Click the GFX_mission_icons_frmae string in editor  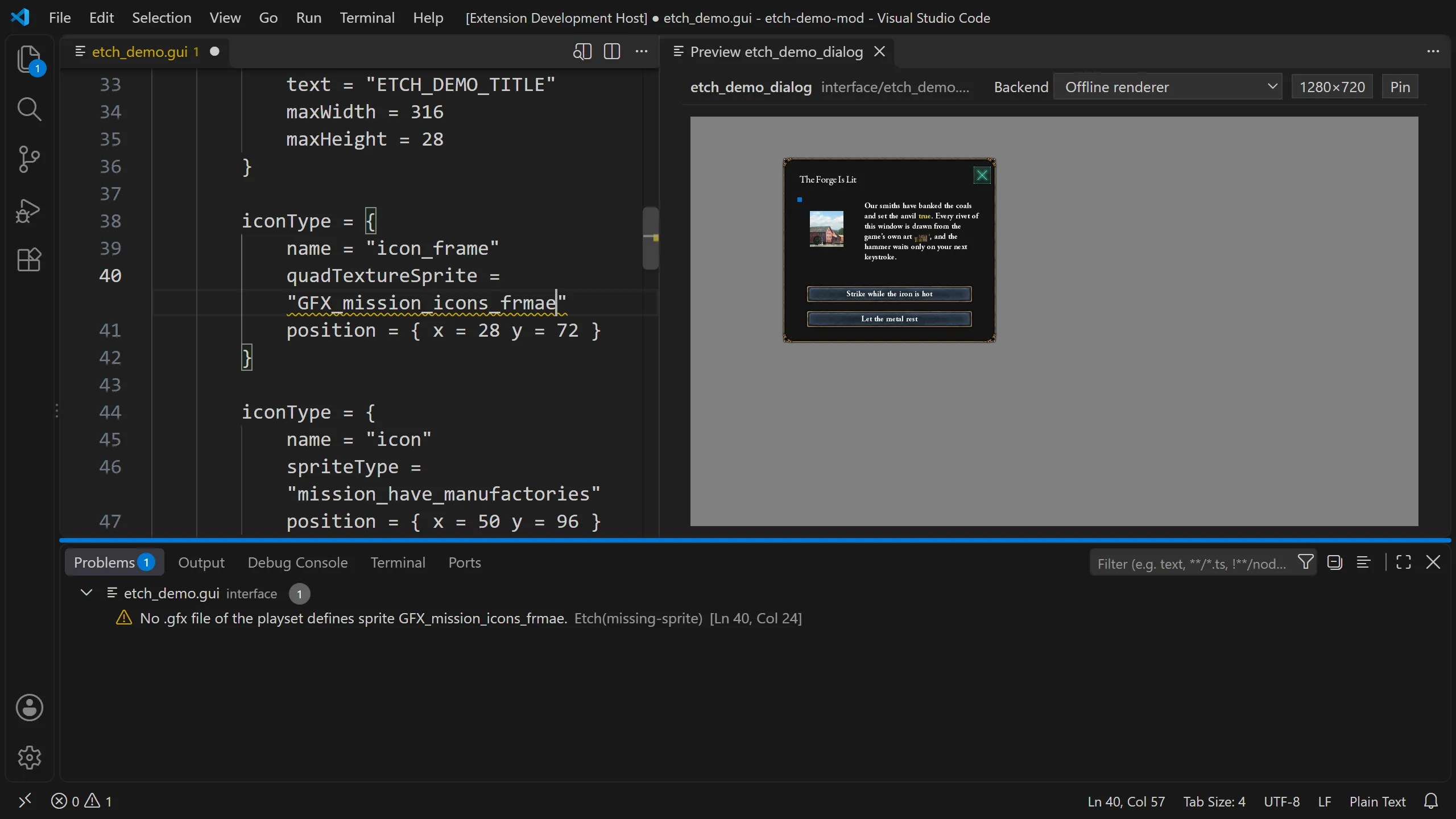427,303
